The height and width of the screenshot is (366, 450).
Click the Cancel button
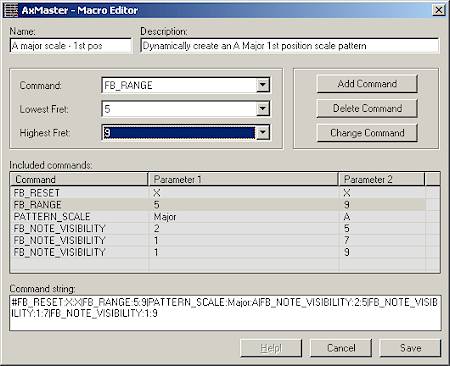(341, 348)
